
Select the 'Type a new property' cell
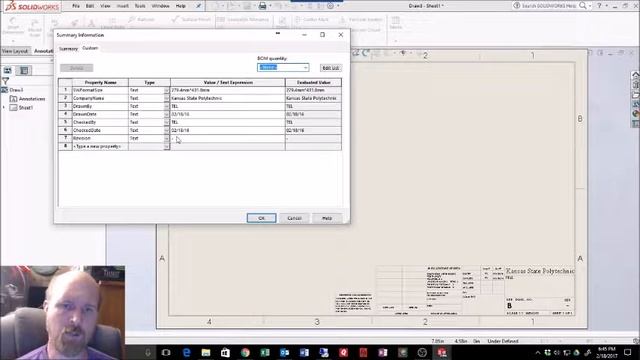[100, 146]
